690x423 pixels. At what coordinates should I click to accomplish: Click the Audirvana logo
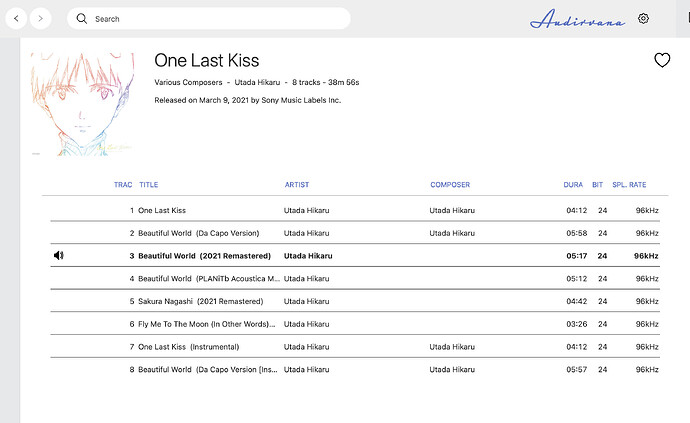[576, 19]
